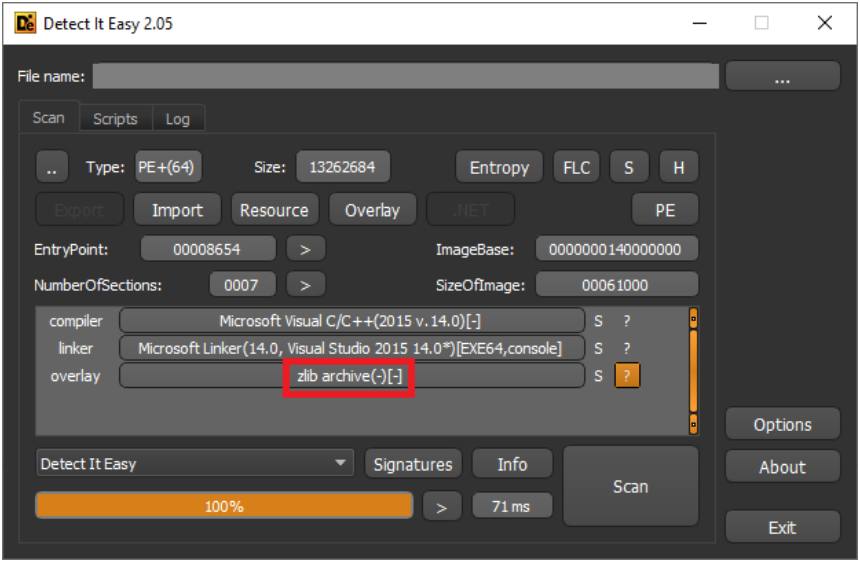Viewport: 860px width, 562px height.
Task: Select the Microsoft Linker result row
Action: 352,348
